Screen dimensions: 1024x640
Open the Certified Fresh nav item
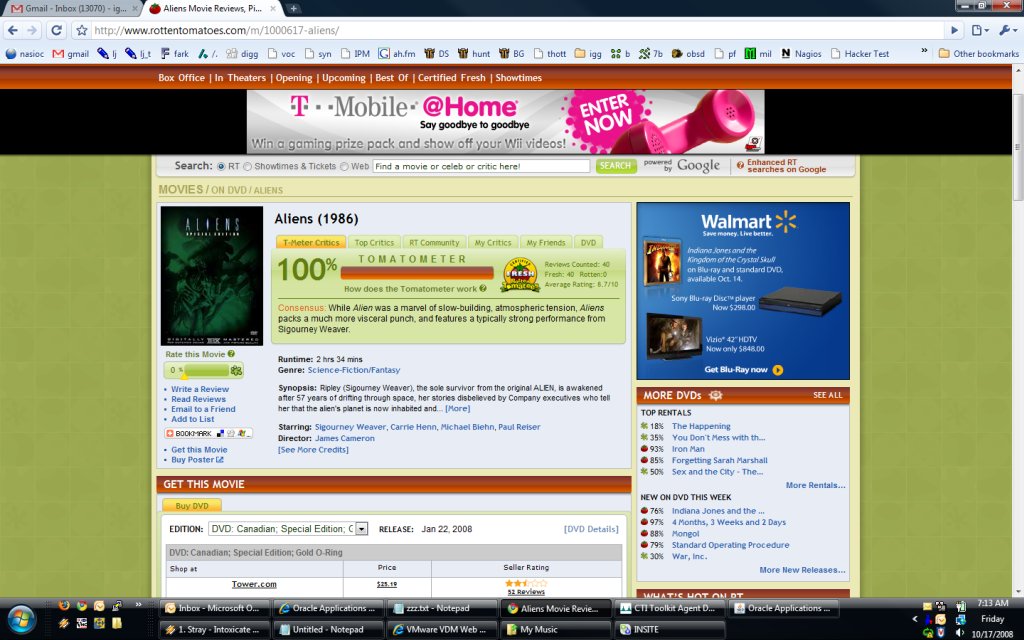pyautogui.click(x=452, y=78)
